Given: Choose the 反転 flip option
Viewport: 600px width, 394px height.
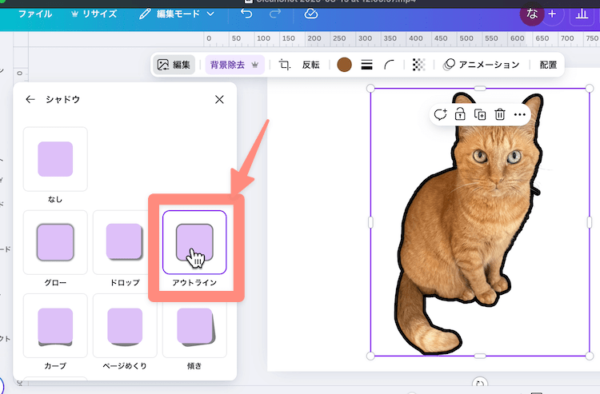Looking at the screenshot, I should point(310,65).
